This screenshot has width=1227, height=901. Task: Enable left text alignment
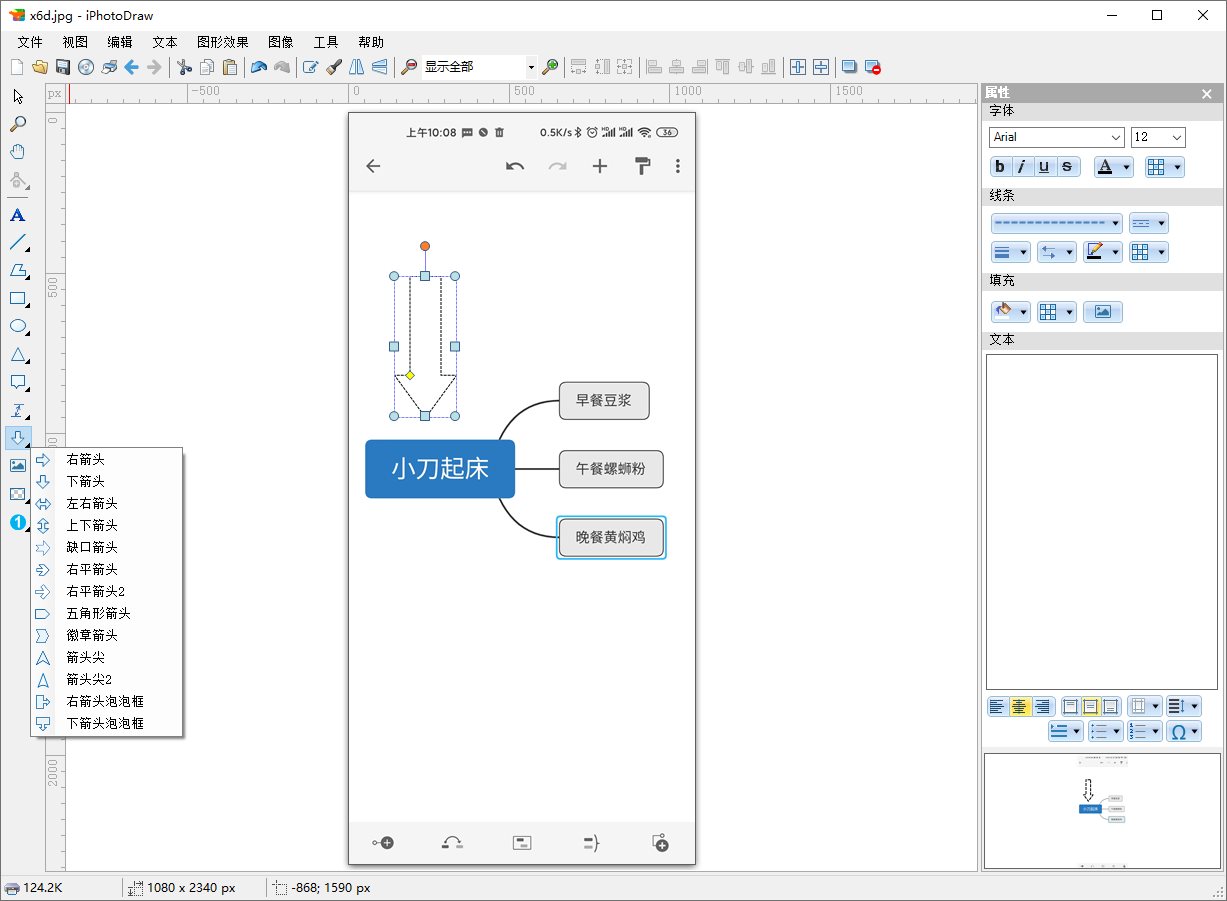[x=997, y=707]
